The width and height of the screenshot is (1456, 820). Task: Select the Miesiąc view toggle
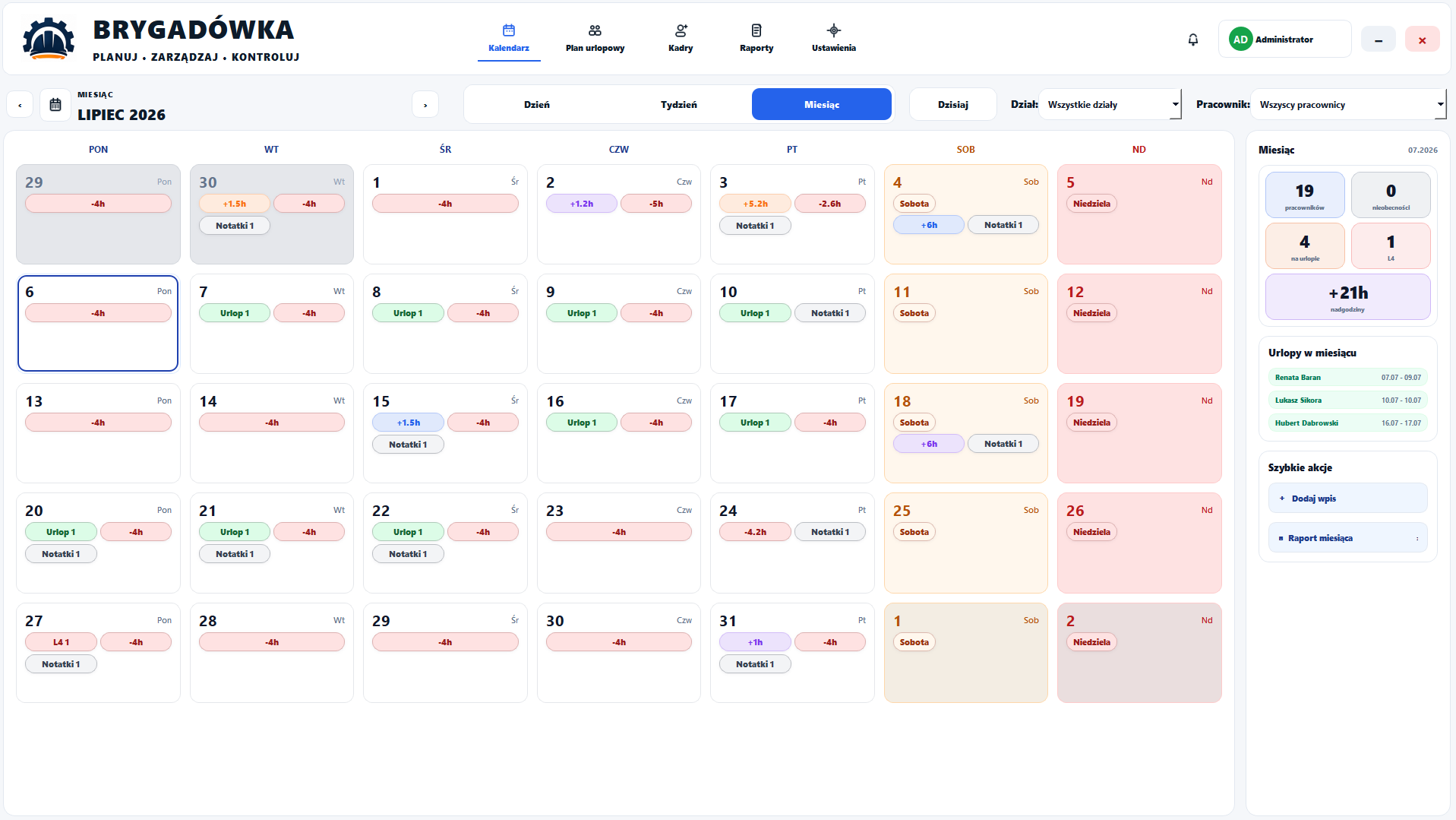point(822,104)
